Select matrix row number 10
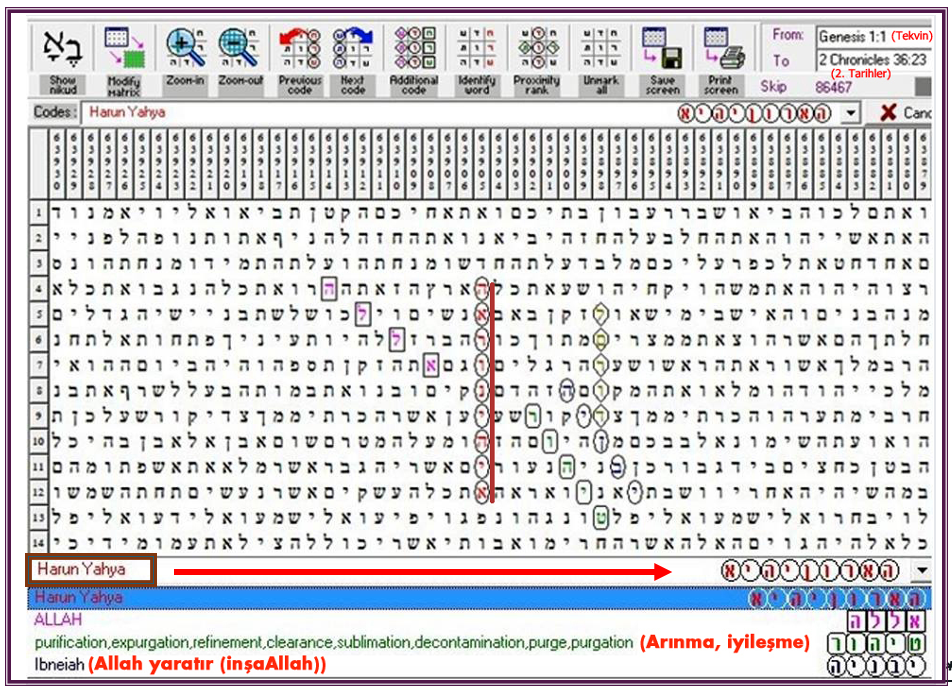 coord(38,441)
